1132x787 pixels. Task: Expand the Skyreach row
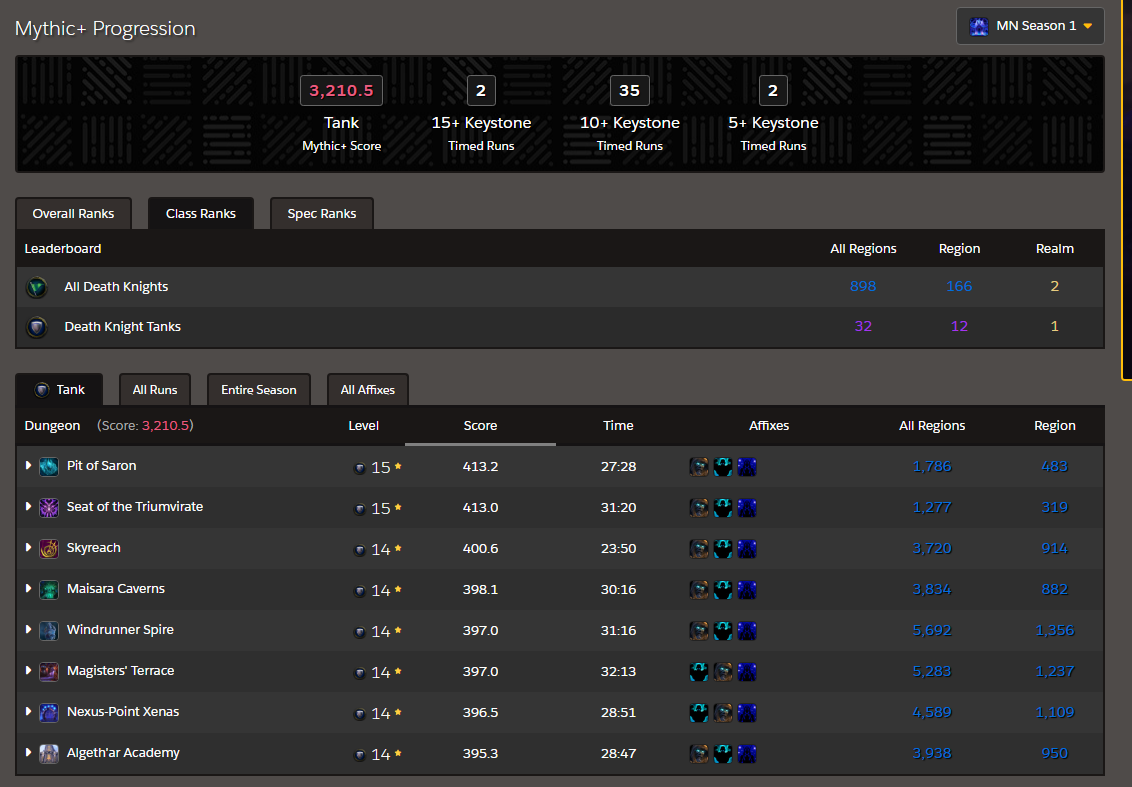[x=28, y=548]
